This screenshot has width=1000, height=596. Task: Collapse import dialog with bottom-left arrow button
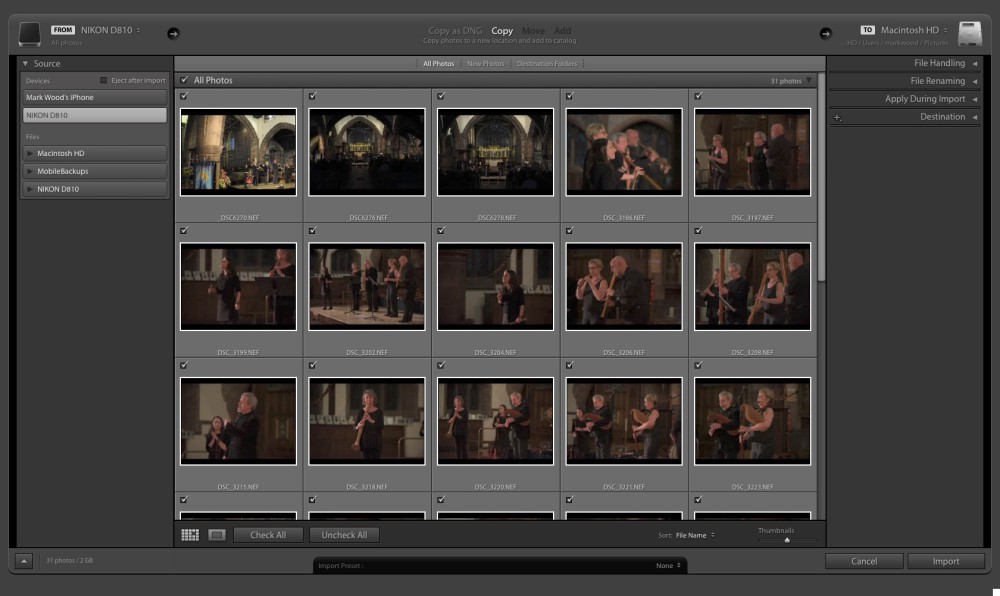pyautogui.click(x=24, y=561)
